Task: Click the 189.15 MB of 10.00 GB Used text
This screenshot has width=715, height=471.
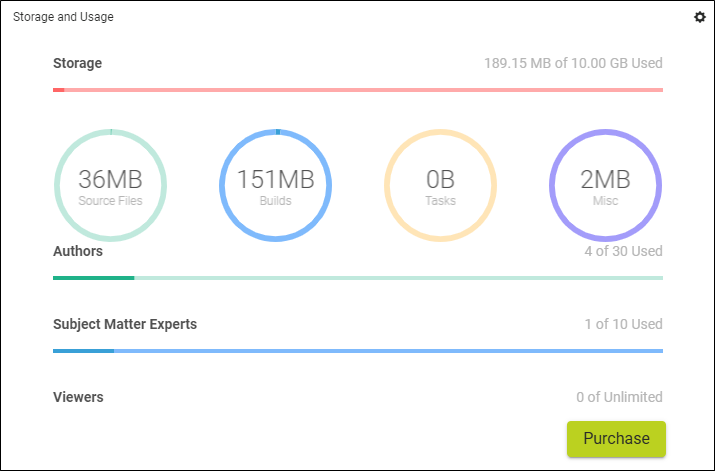Action: [x=573, y=63]
